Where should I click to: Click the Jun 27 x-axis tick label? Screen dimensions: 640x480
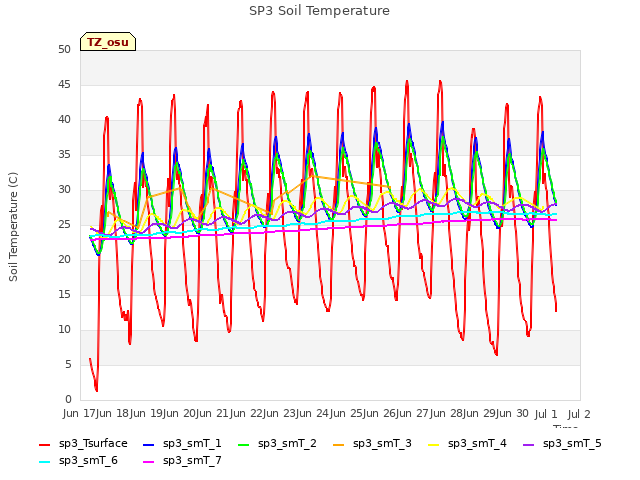coord(415,413)
